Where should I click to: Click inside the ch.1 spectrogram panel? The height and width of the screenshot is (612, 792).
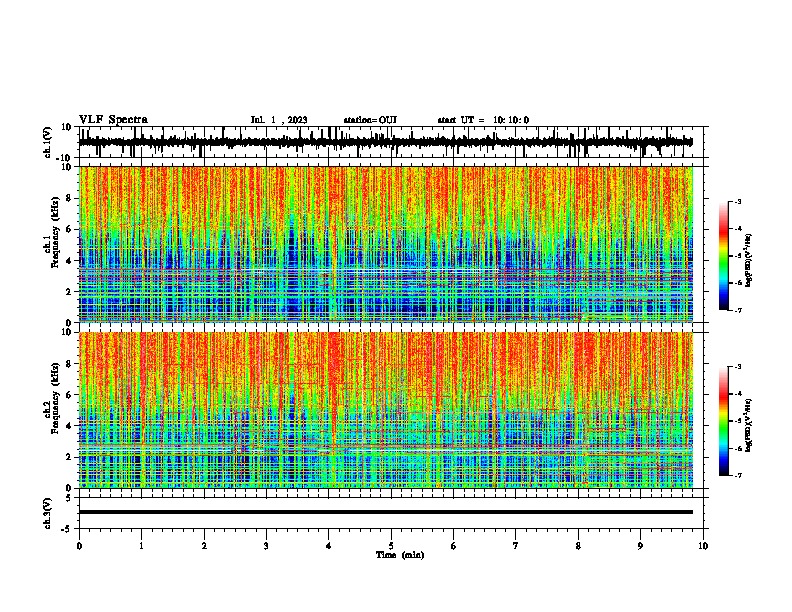[x=386, y=244]
